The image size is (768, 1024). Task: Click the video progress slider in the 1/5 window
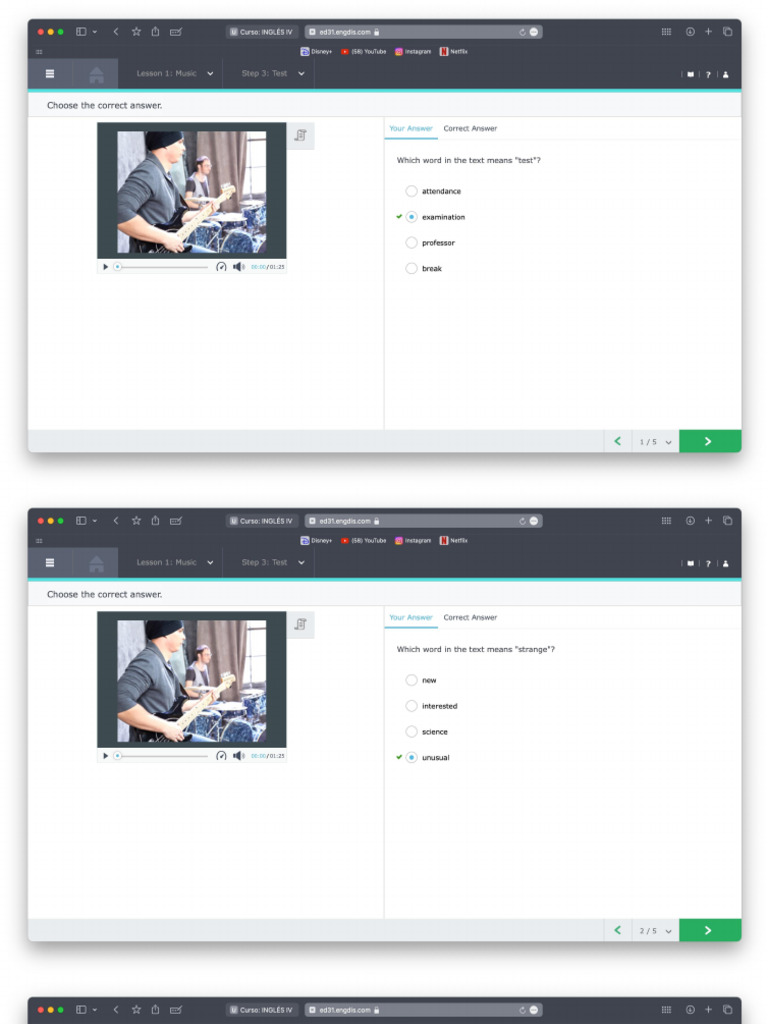tap(161, 266)
